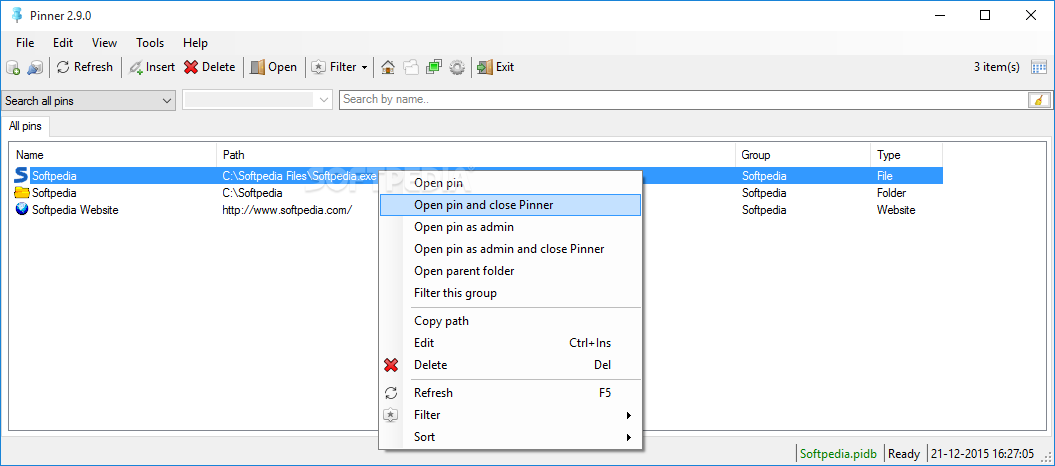
Task: Open the File menu
Action: point(25,43)
